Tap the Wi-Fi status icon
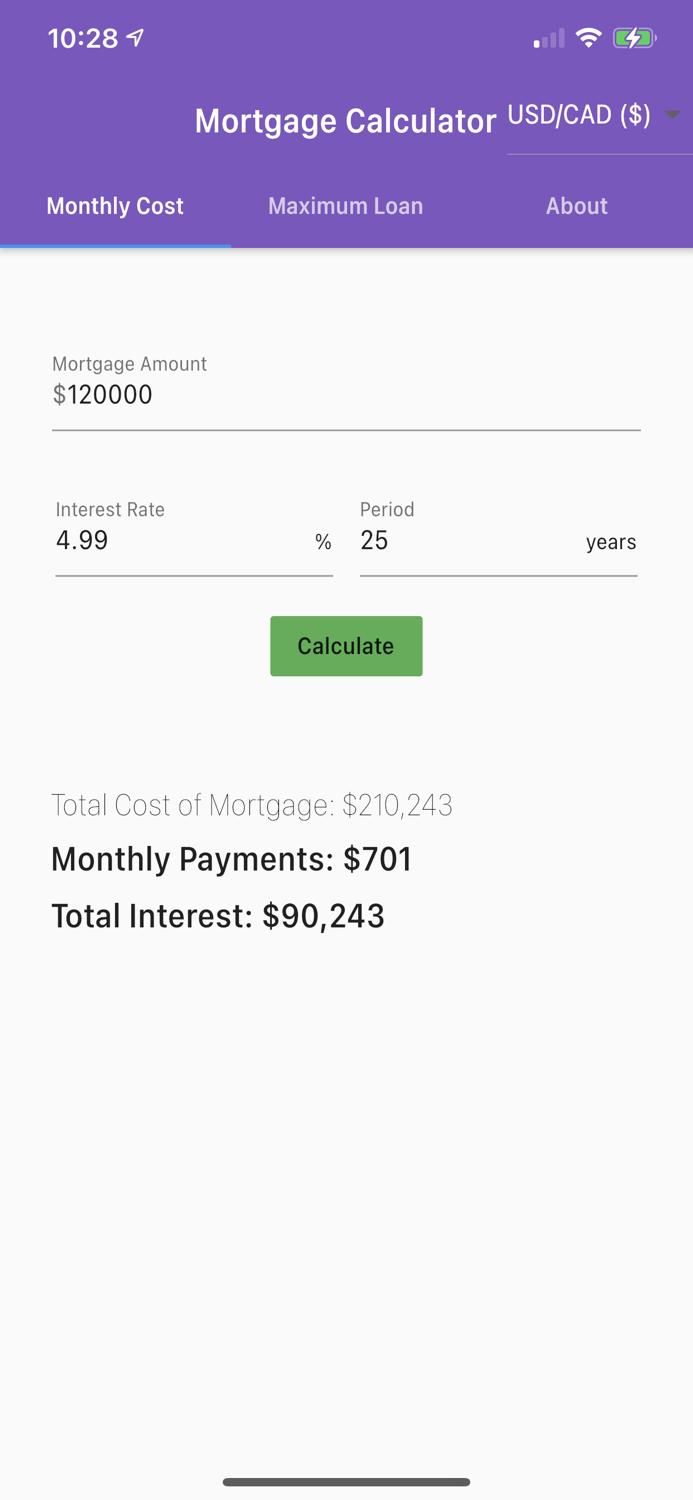693x1500 pixels. click(x=589, y=37)
